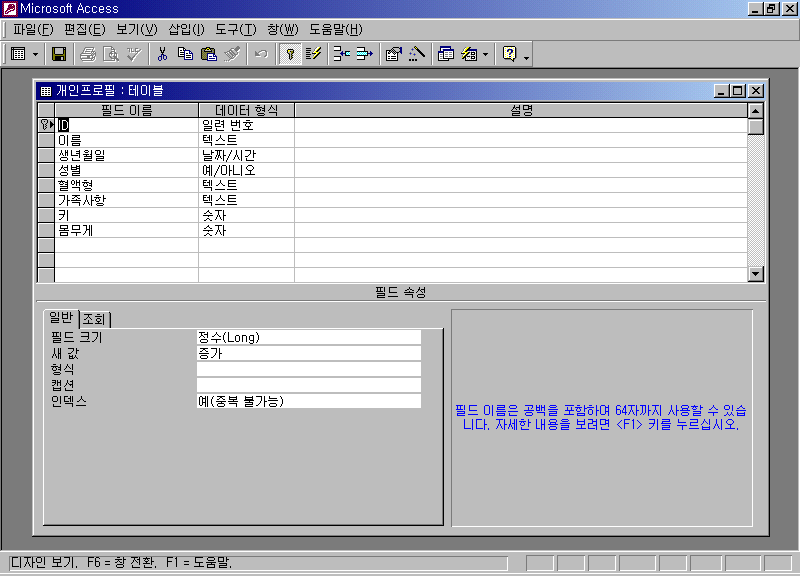Click the Copy toolbar icon
Image resolution: width=800 pixels, height=576 pixels.
pyautogui.click(x=185, y=54)
